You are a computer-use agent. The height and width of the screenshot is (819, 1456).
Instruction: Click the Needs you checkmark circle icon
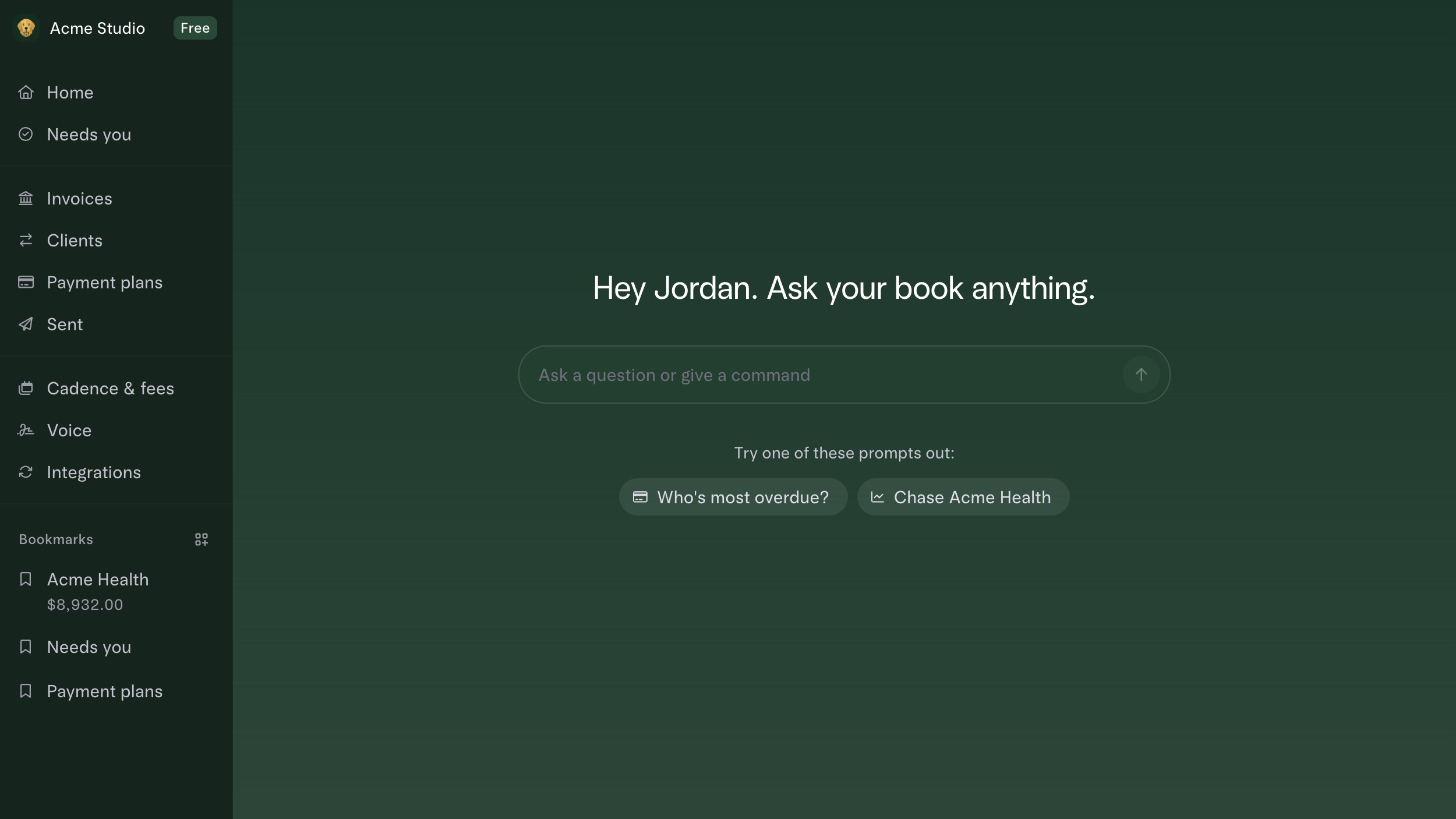[x=26, y=135]
